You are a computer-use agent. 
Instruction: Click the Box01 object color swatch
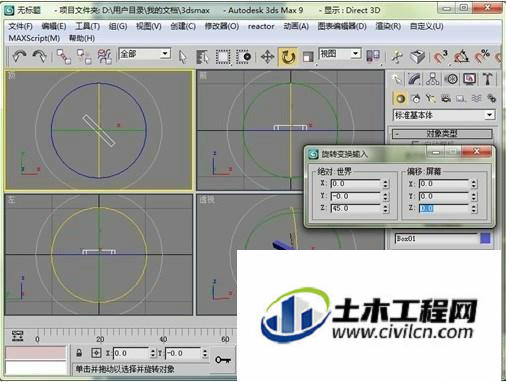pos(485,238)
